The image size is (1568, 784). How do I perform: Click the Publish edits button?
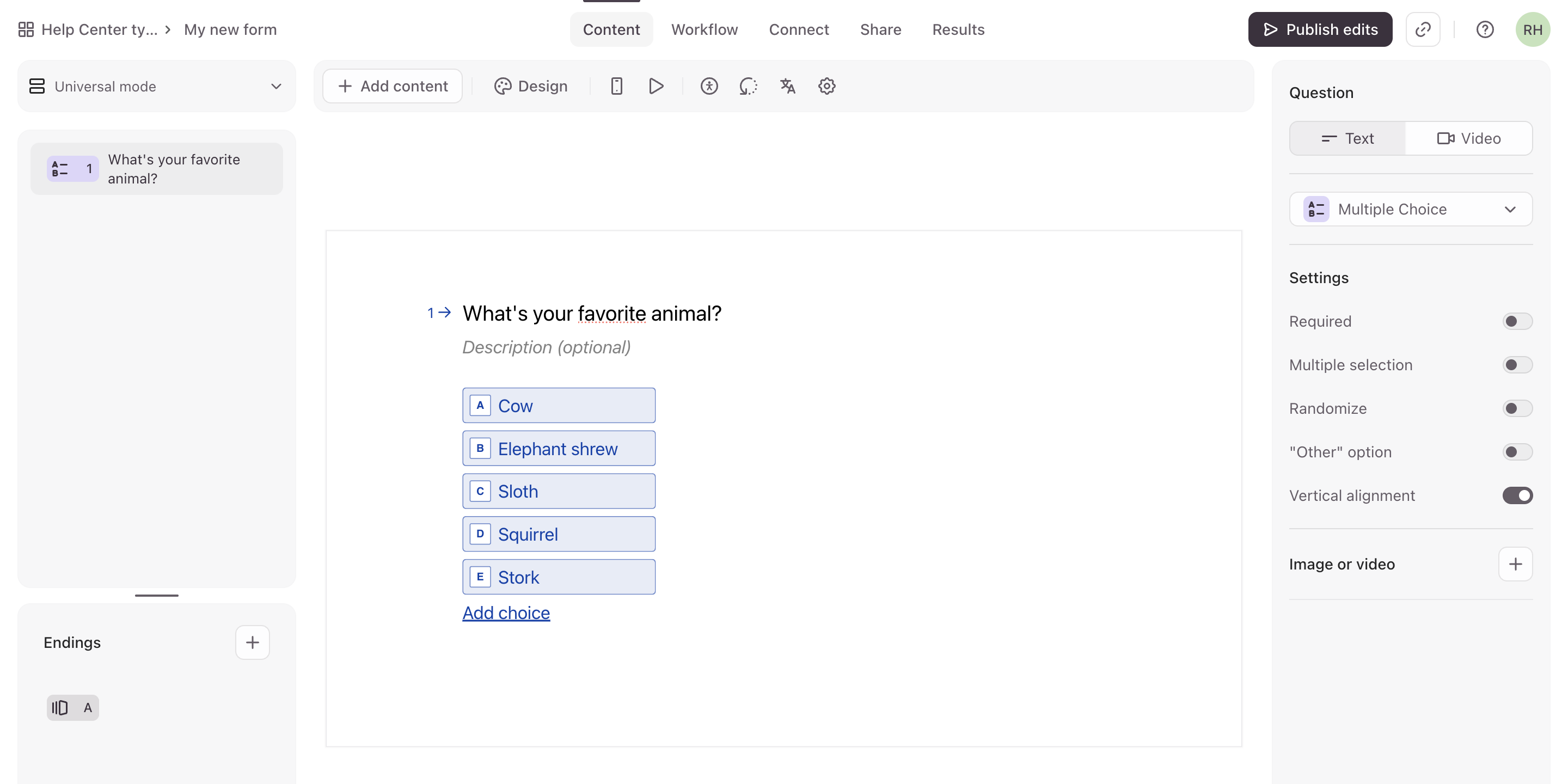click(1320, 29)
